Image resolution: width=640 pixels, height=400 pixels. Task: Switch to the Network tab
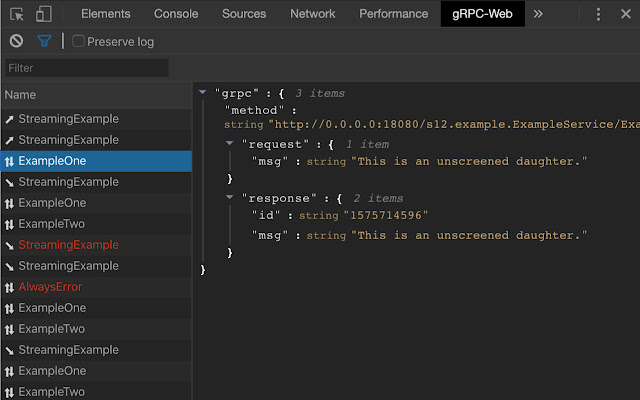(312, 14)
